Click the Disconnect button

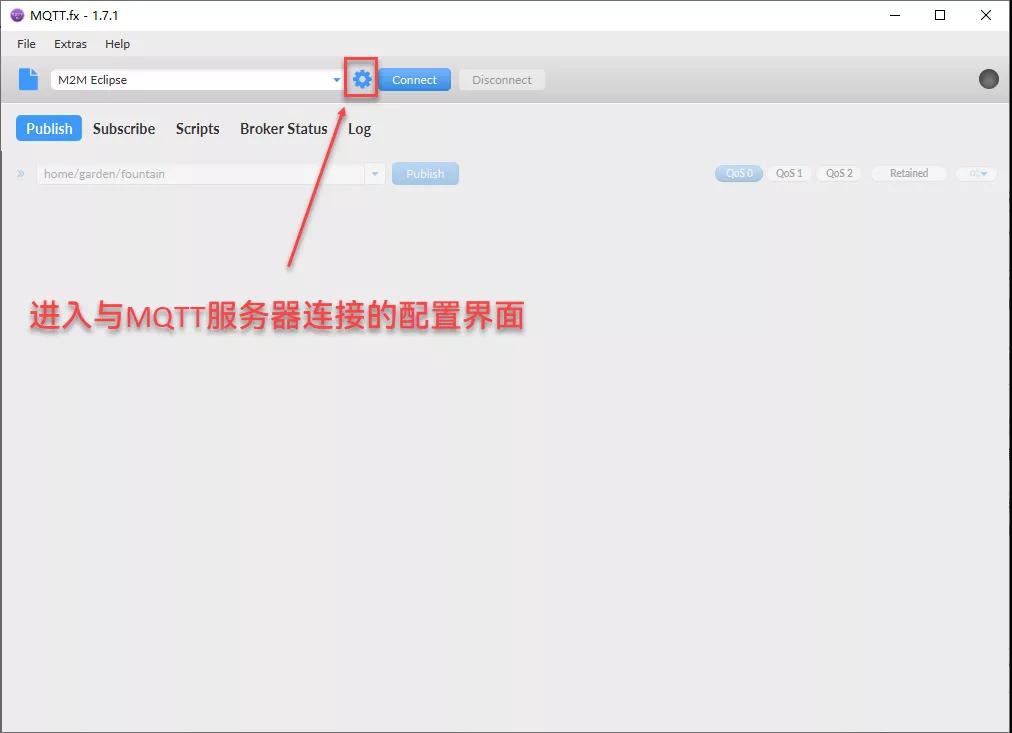501,80
